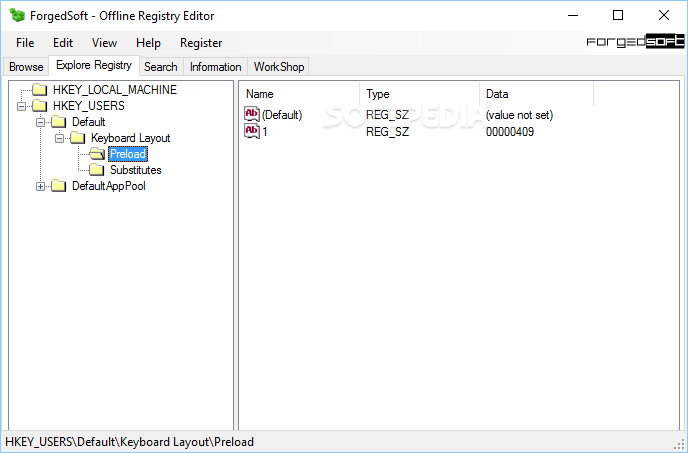Open the View menu
688x453 pixels.
104,43
